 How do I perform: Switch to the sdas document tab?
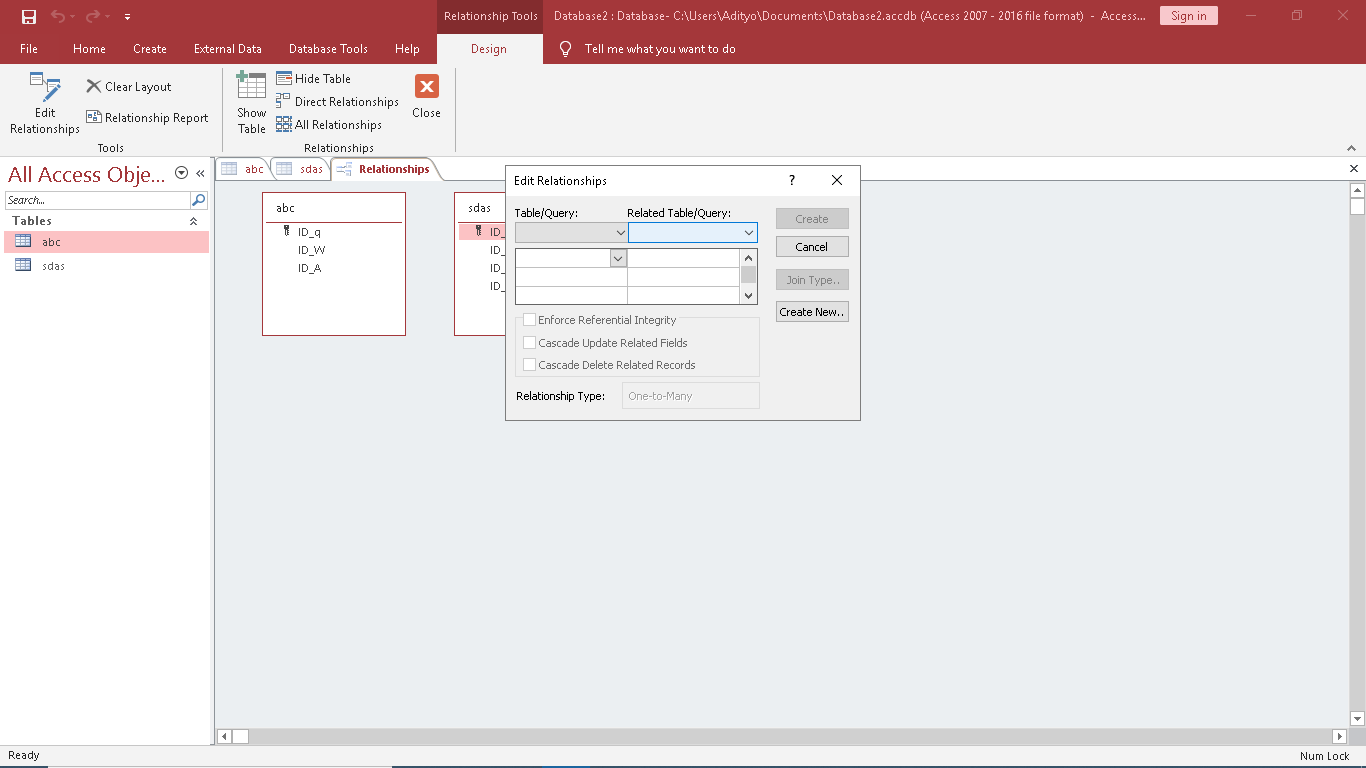click(x=301, y=169)
